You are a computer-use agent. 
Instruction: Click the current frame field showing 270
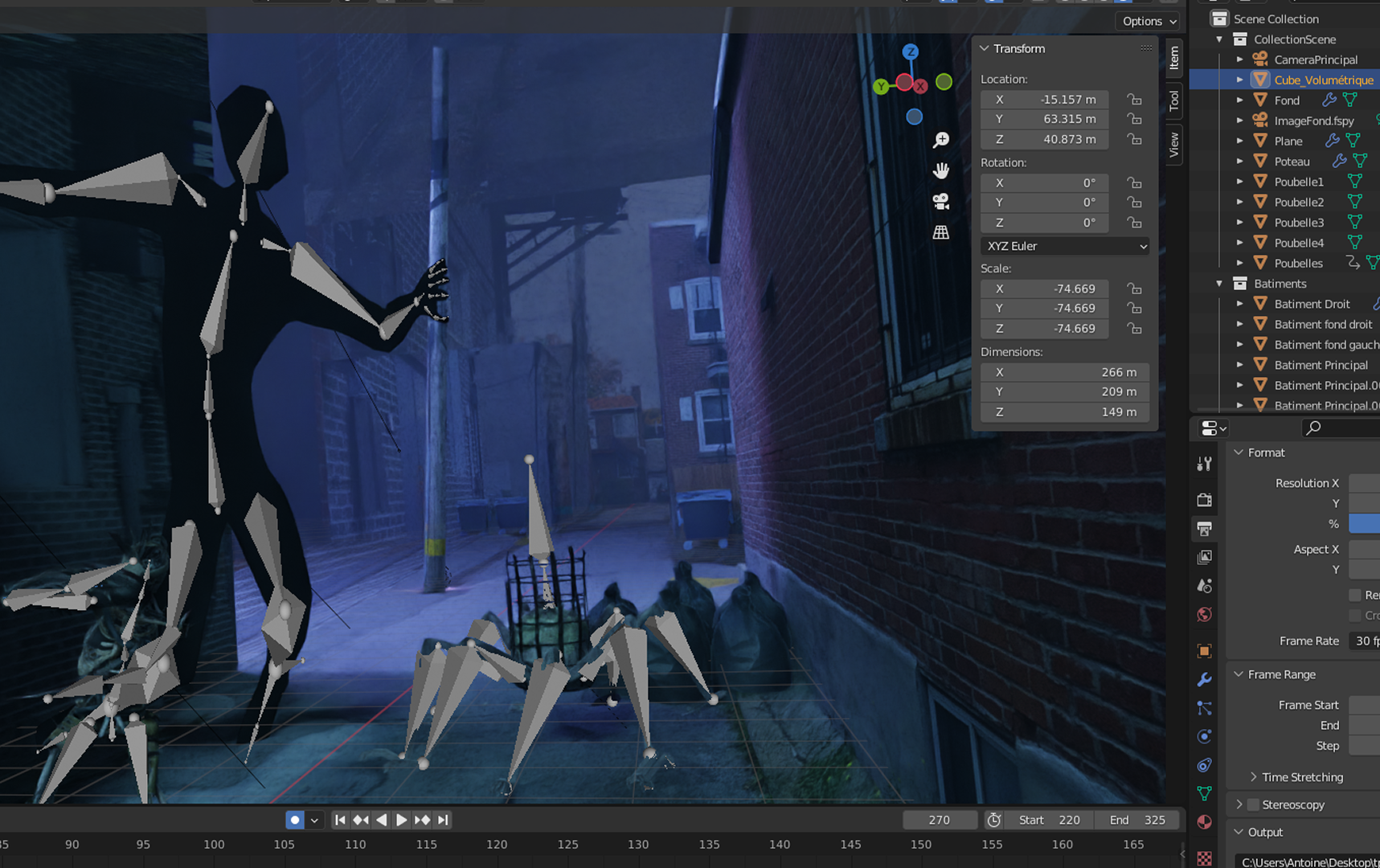click(939, 820)
